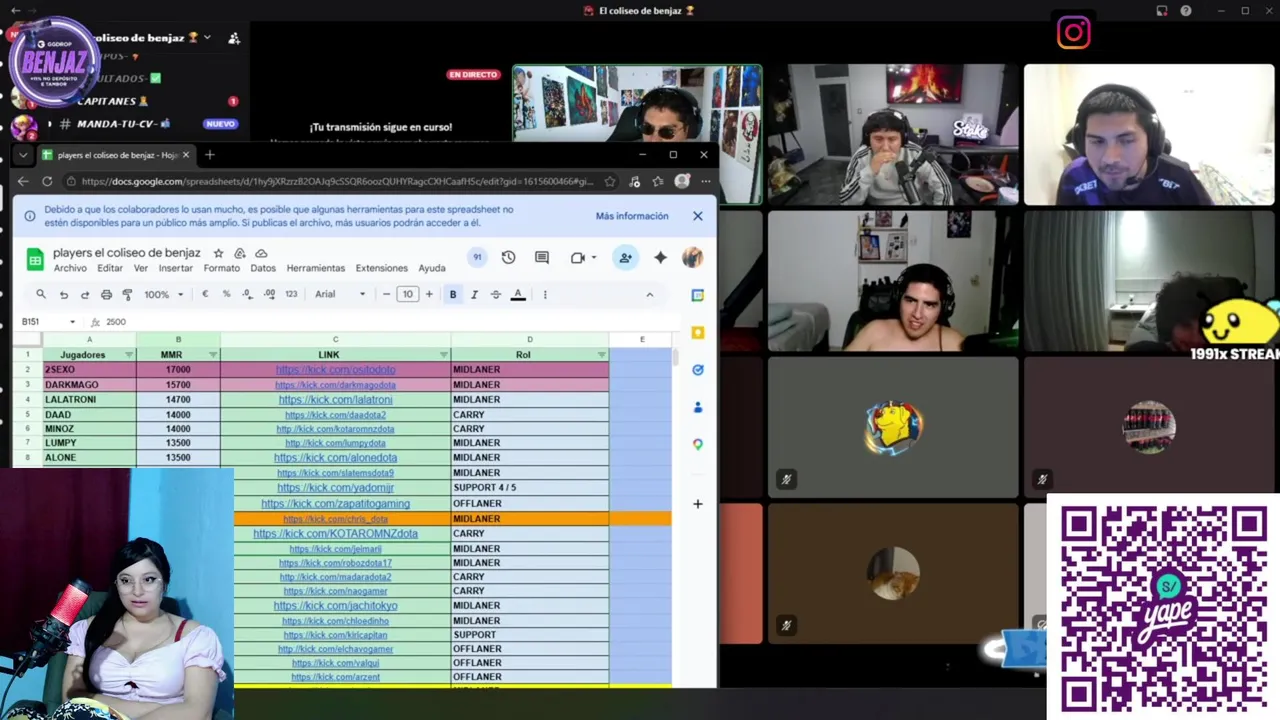Collapse the Sheets menus with chevron
Viewport: 1280px width, 720px height.
[x=649, y=294]
